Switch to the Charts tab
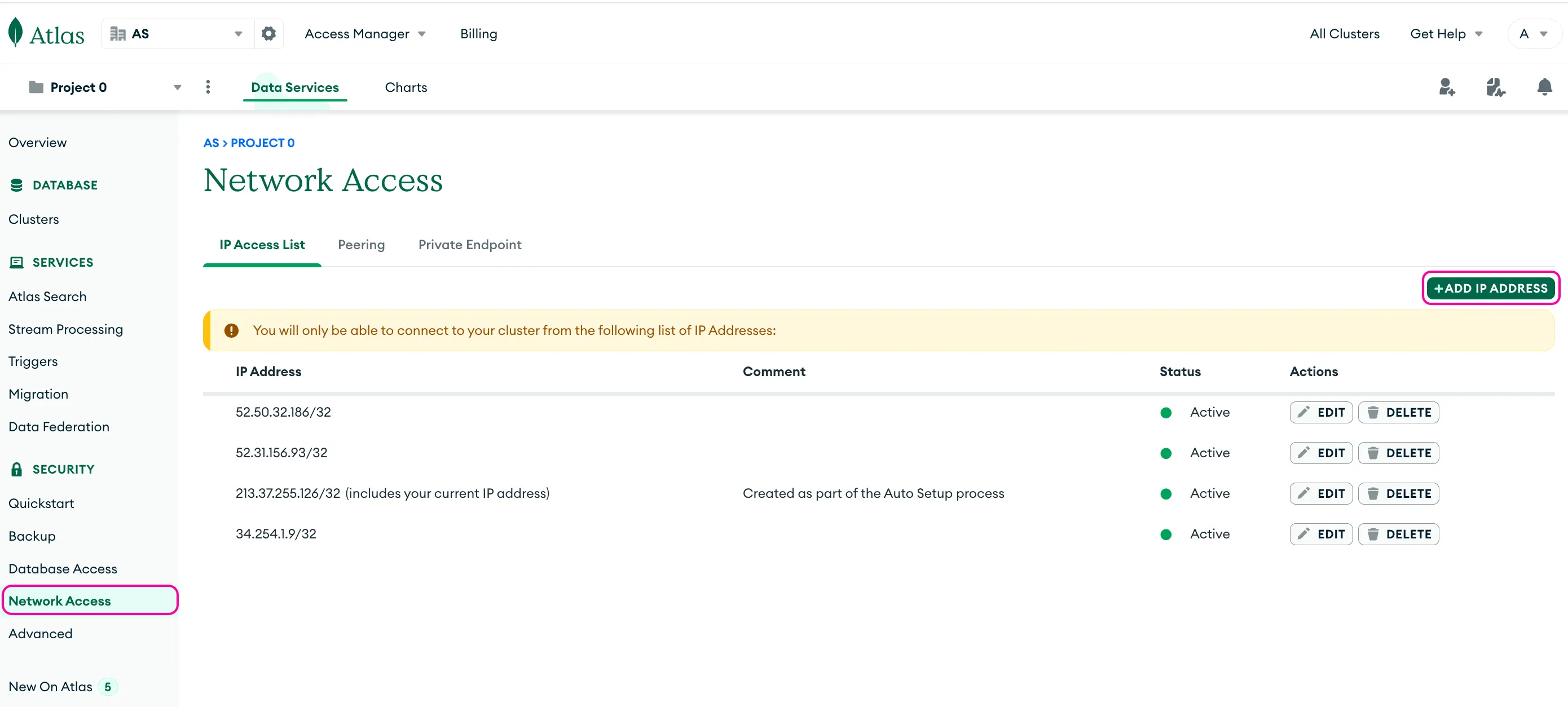The height and width of the screenshot is (707, 1568). pos(406,87)
